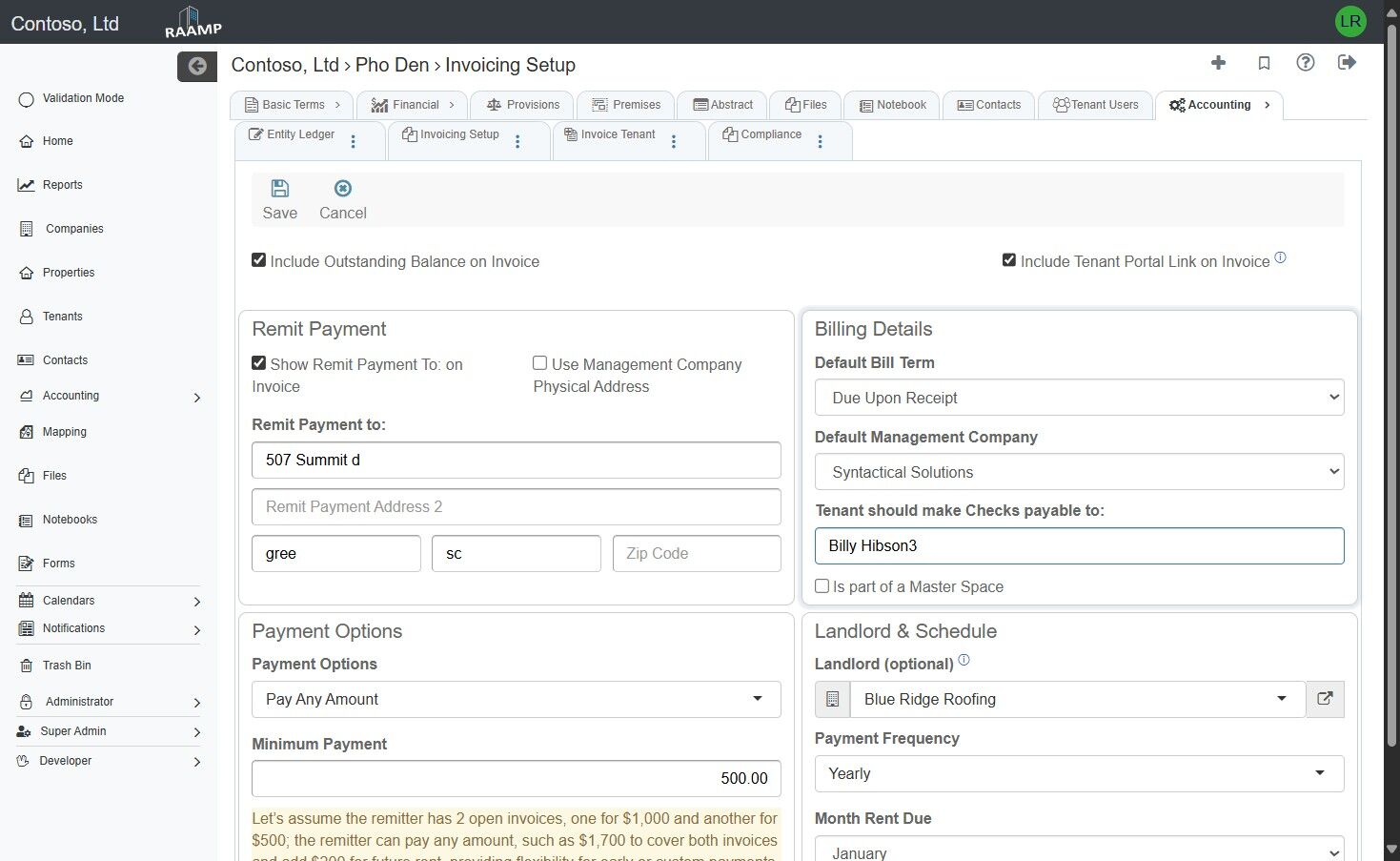
Task: Open Companies from the sidebar
Action: [x=73, y=229]
